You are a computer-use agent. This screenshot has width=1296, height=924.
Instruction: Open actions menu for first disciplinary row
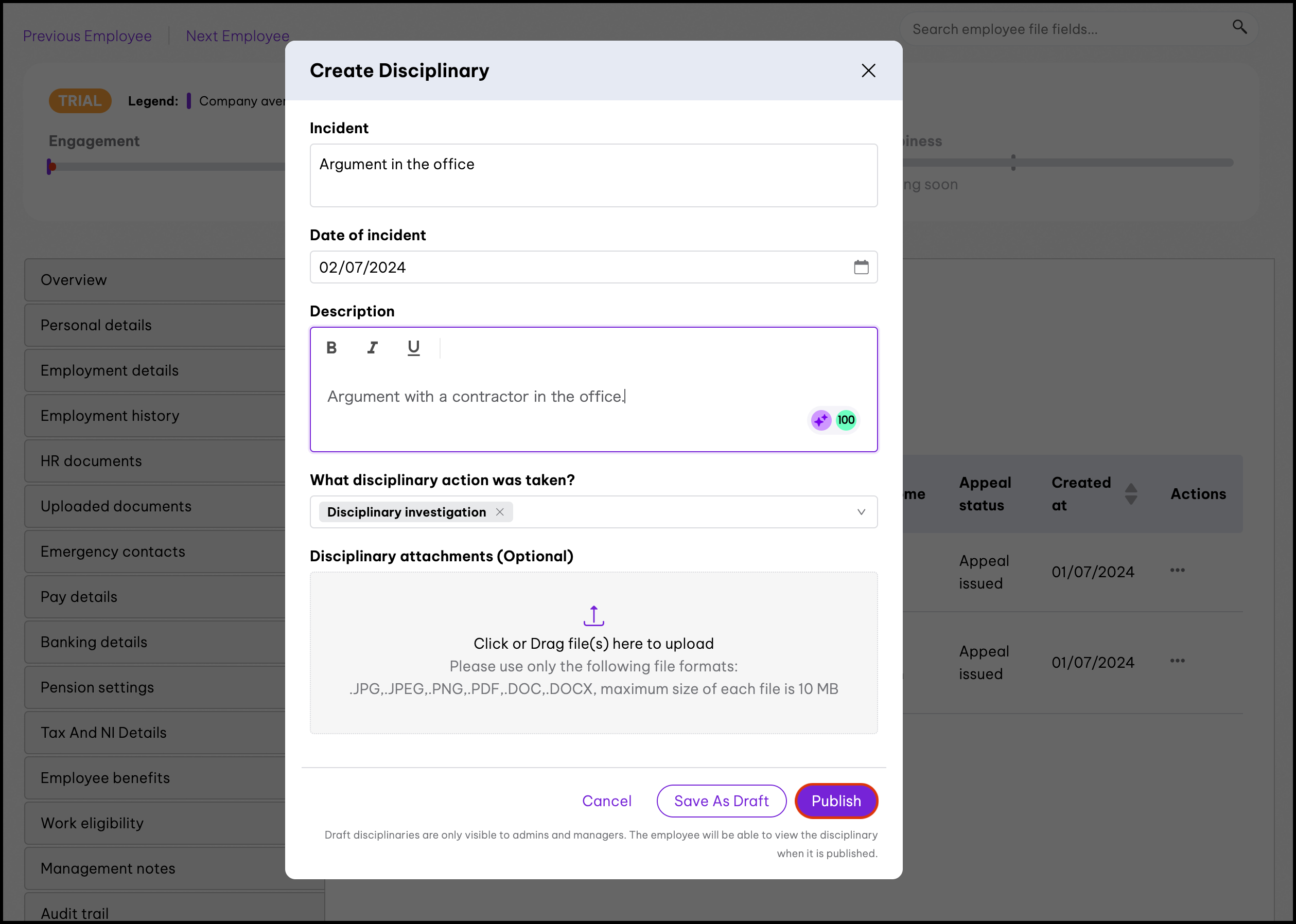click(x=1177, y=570)
